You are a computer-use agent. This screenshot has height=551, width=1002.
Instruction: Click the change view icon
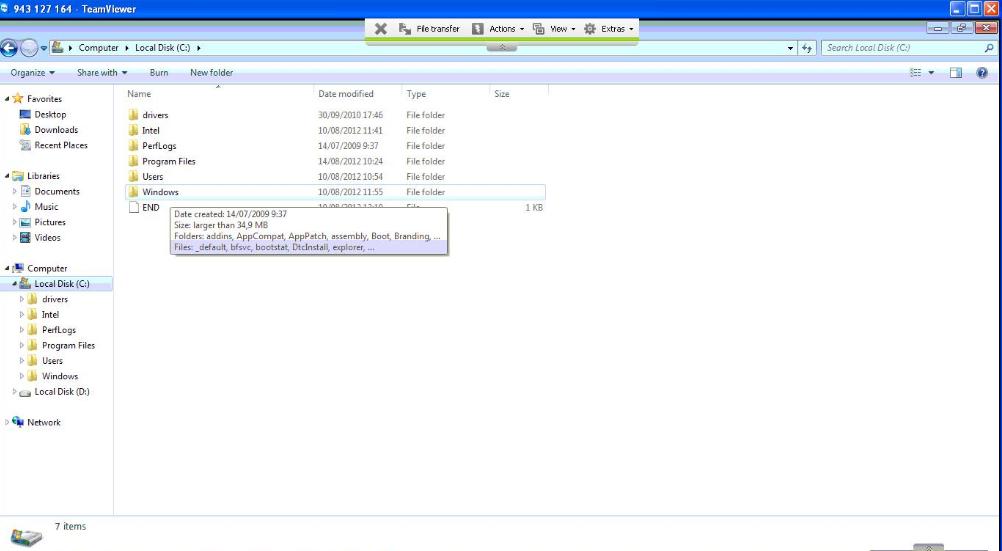point(916,73)
